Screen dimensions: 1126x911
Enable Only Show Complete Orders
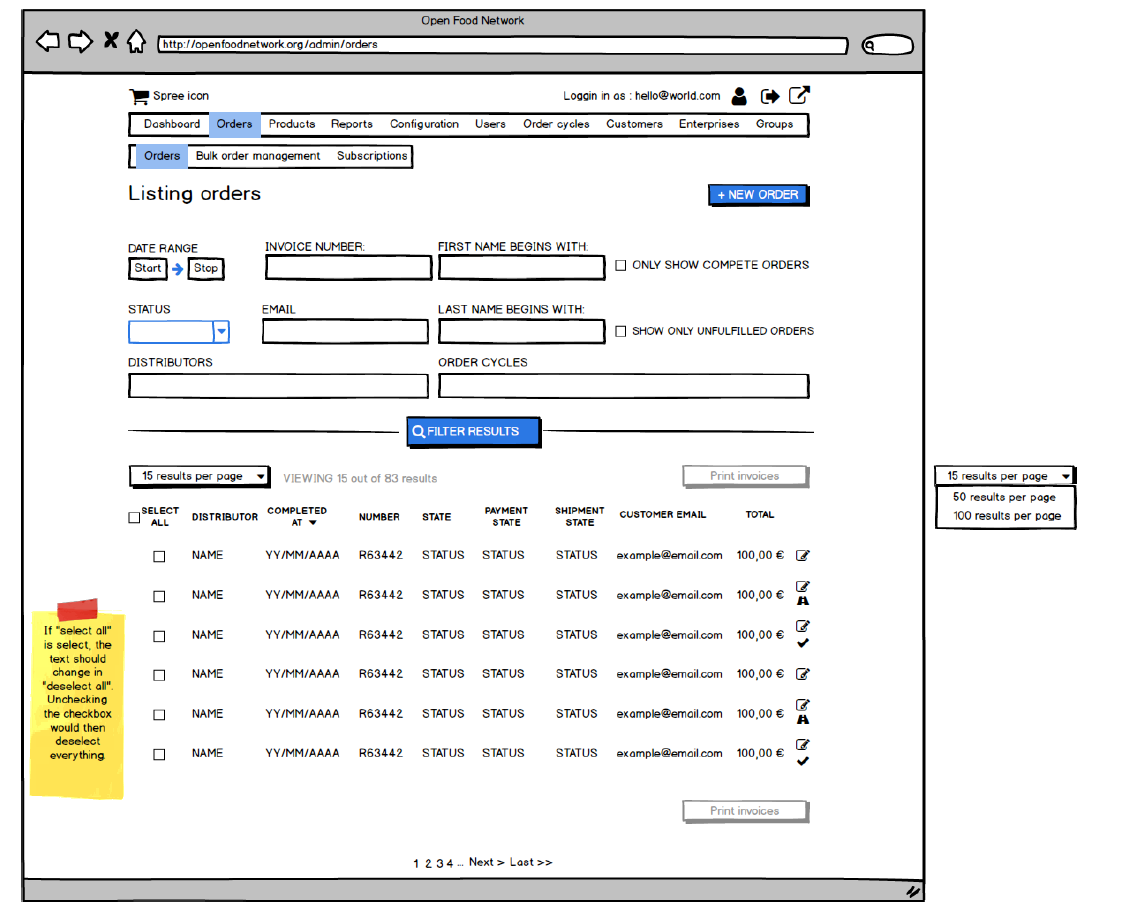click(620, 266)
